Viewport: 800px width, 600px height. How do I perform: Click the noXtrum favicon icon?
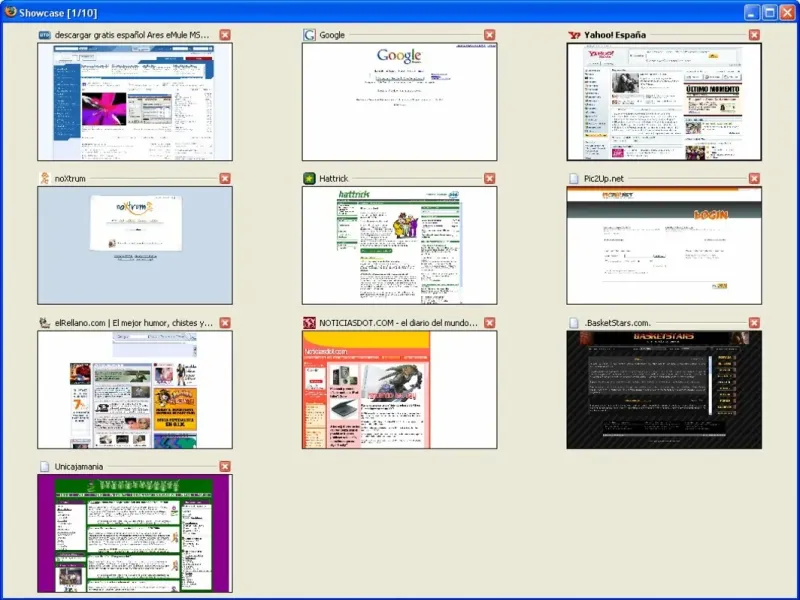coord(44,179)
